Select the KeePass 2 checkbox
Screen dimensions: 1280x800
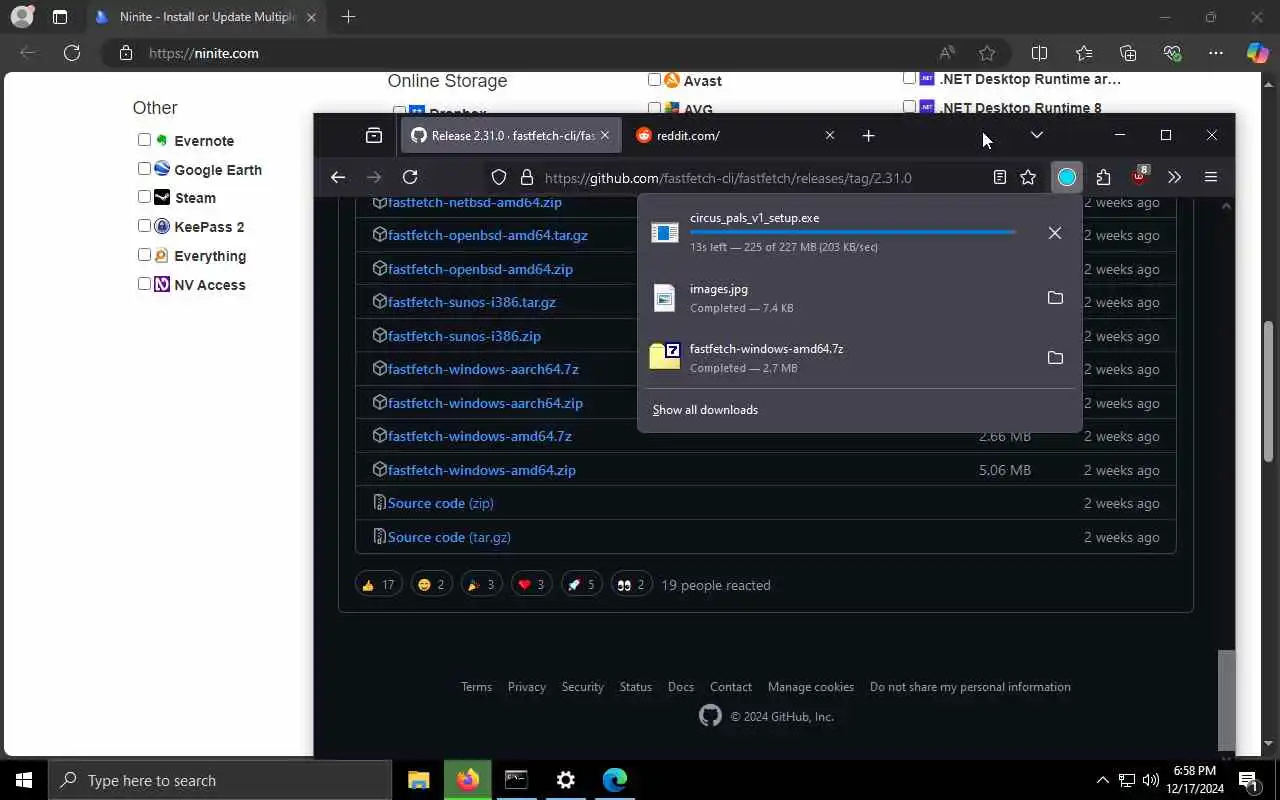(144, 226)
